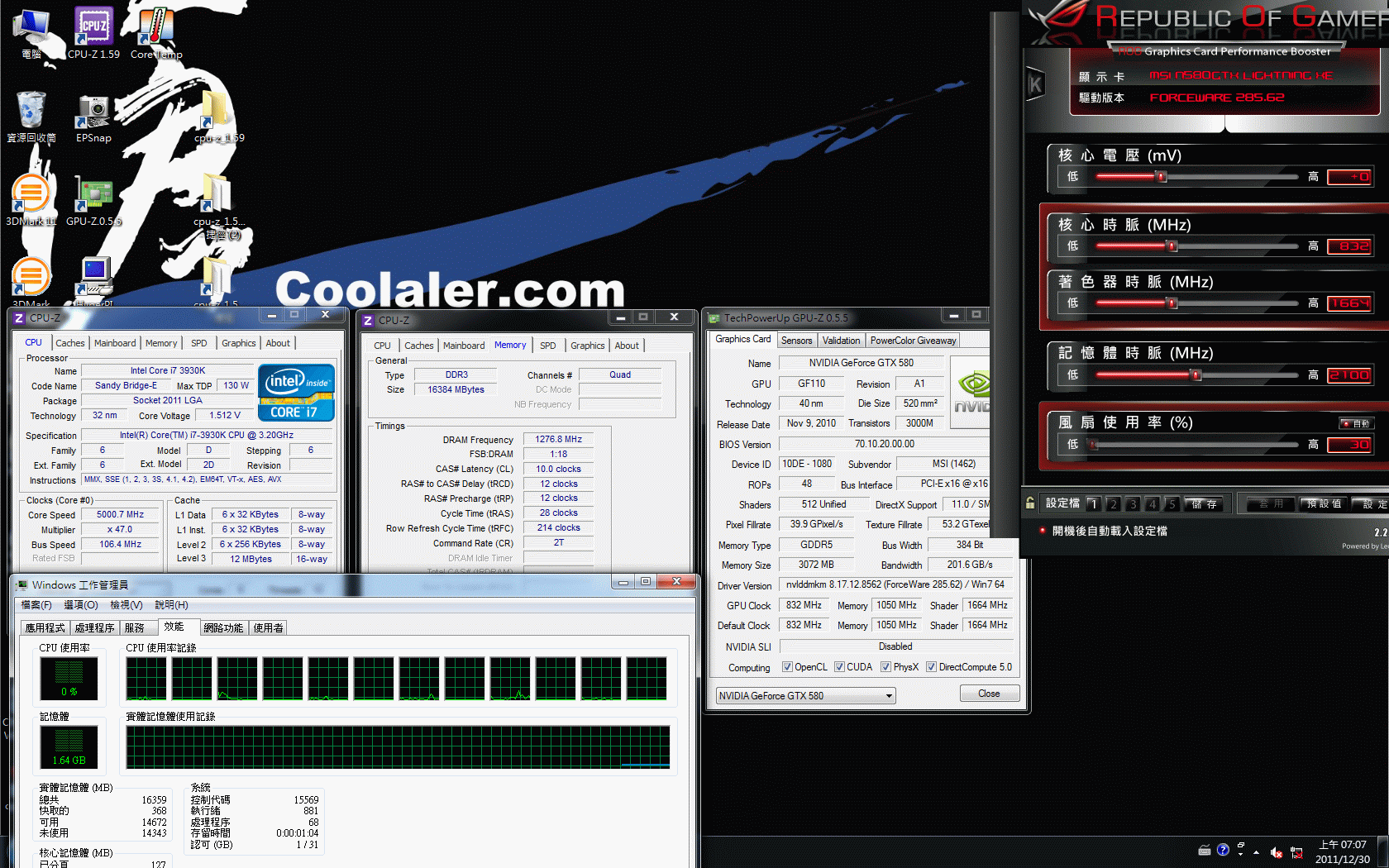
Task: Click the K collapse tab on ROG panel
Action: 1034,84
